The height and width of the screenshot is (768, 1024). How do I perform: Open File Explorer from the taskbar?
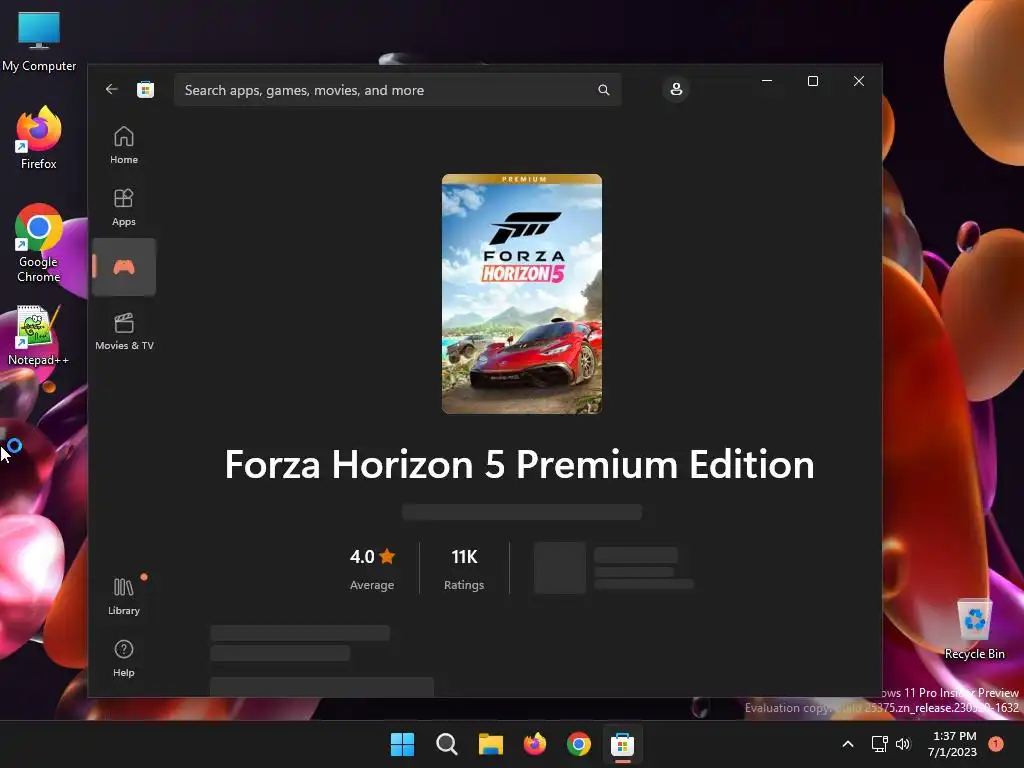(x=490, y=744)
